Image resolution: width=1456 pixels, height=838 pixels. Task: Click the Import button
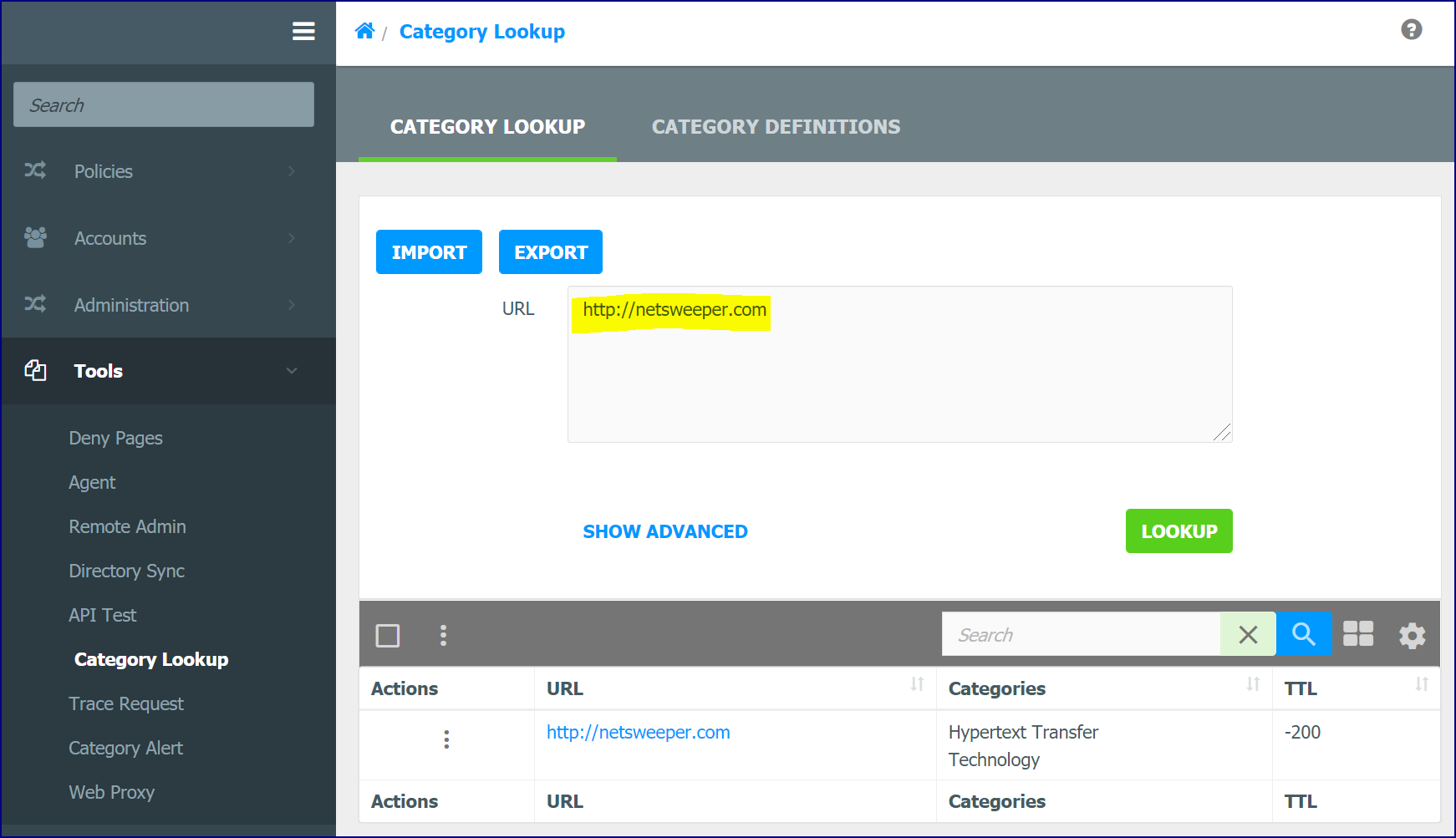pos(429,251)
